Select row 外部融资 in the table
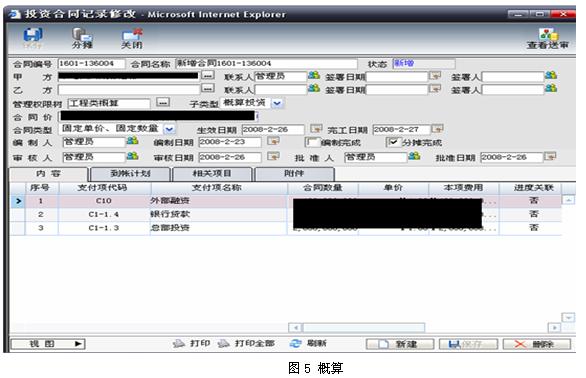Image resolution: width=586 pixels, height=378 pixels. [286, 201]
